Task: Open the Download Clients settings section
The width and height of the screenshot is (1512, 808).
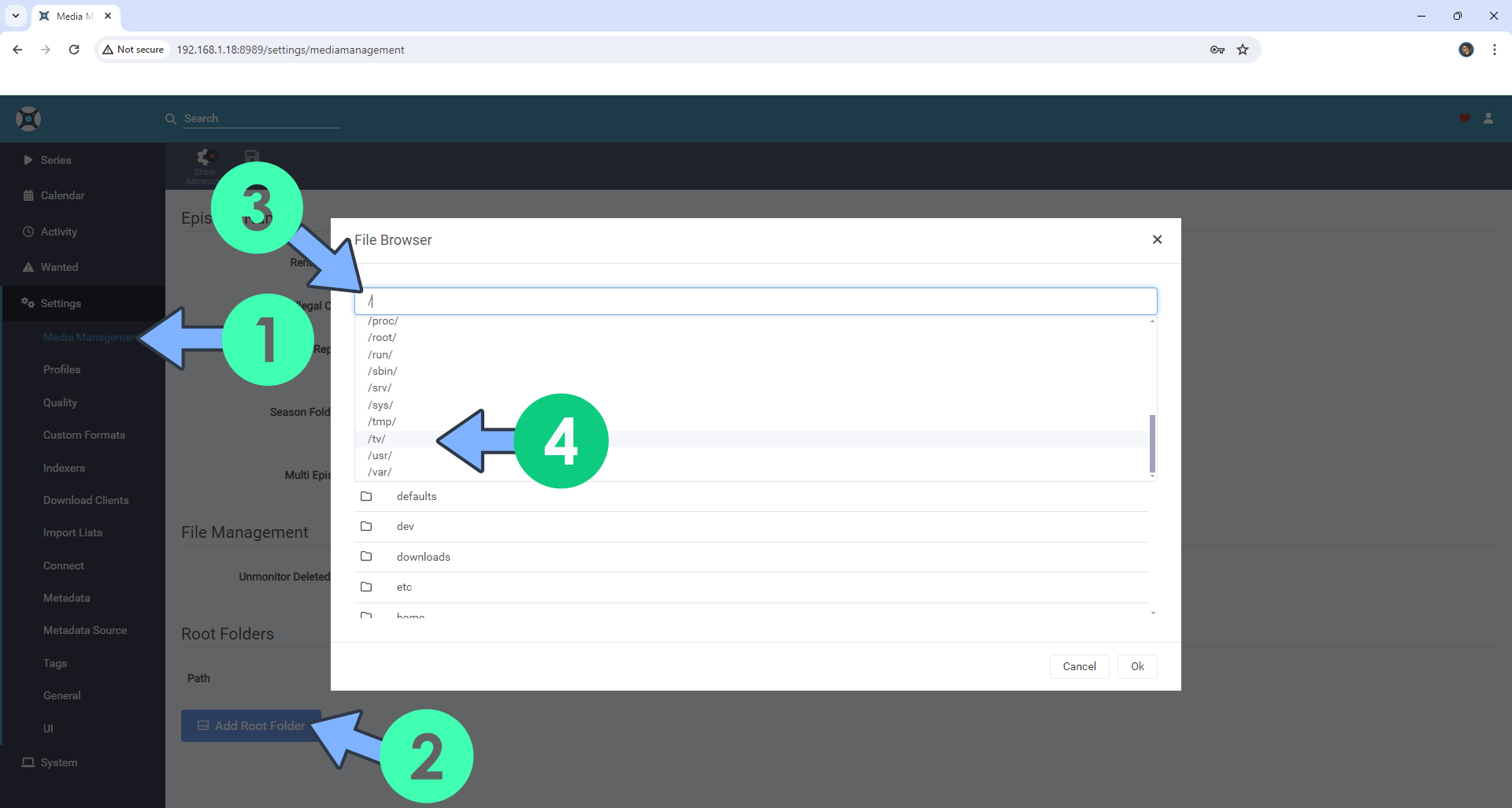Action: pos(87,500)
